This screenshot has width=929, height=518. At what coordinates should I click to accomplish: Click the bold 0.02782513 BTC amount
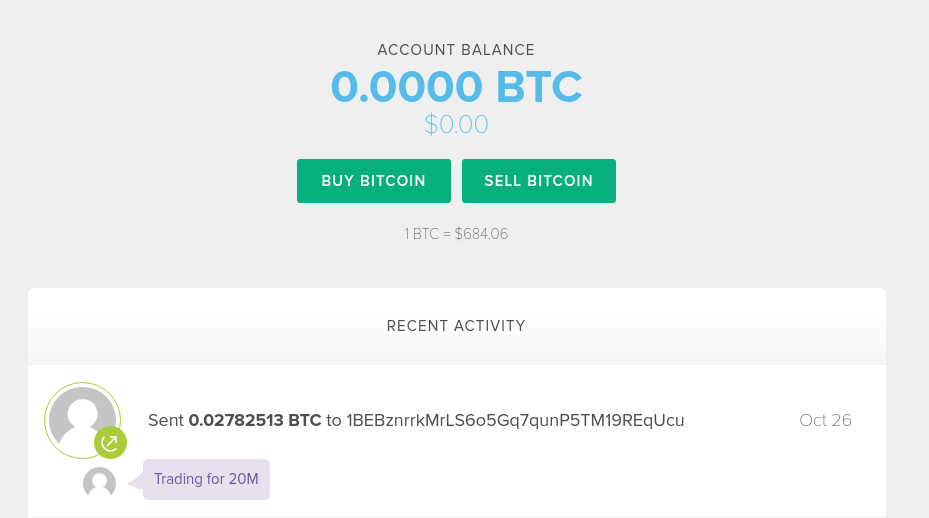pos(255,420)
